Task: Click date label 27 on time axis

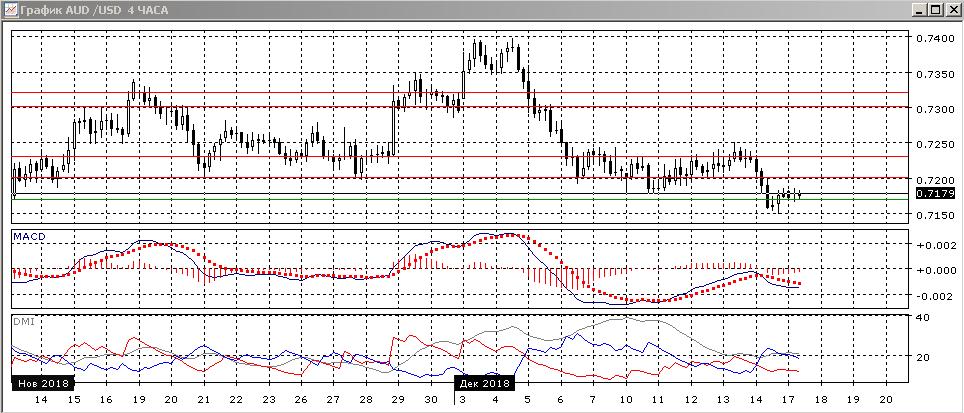Action: [333, 399]
